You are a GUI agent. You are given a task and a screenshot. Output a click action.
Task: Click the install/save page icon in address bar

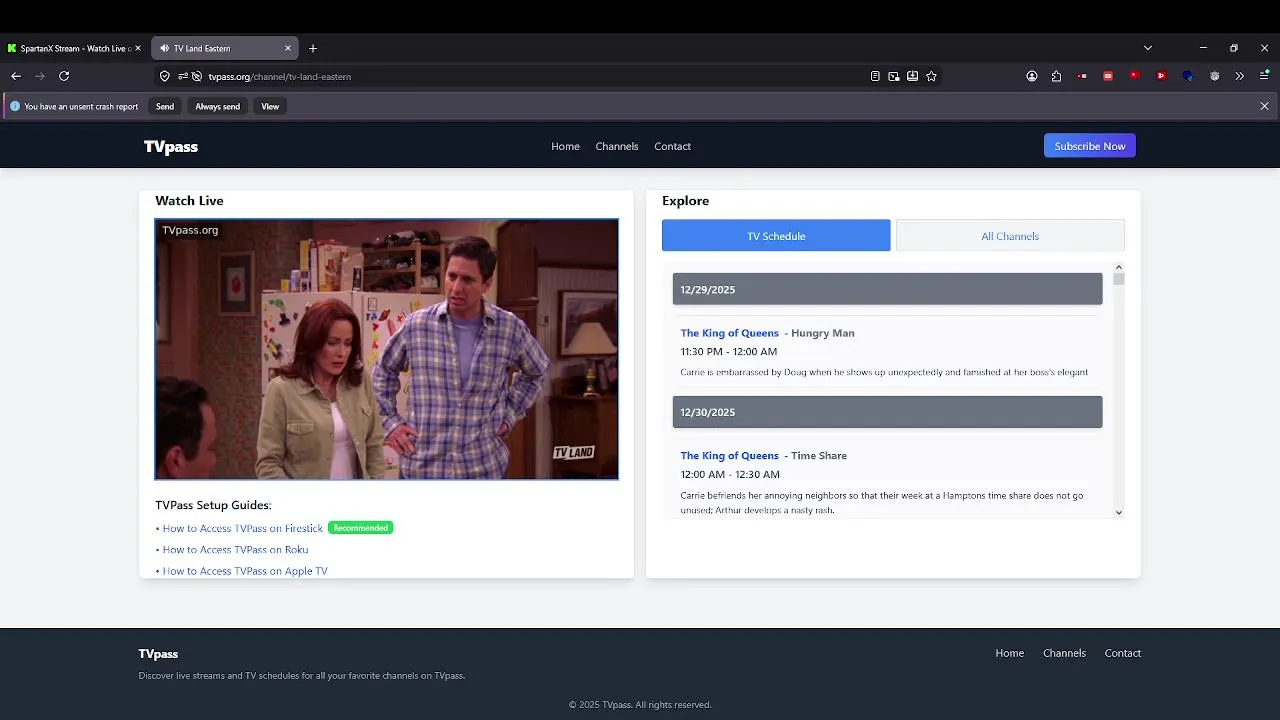[913, 76]
